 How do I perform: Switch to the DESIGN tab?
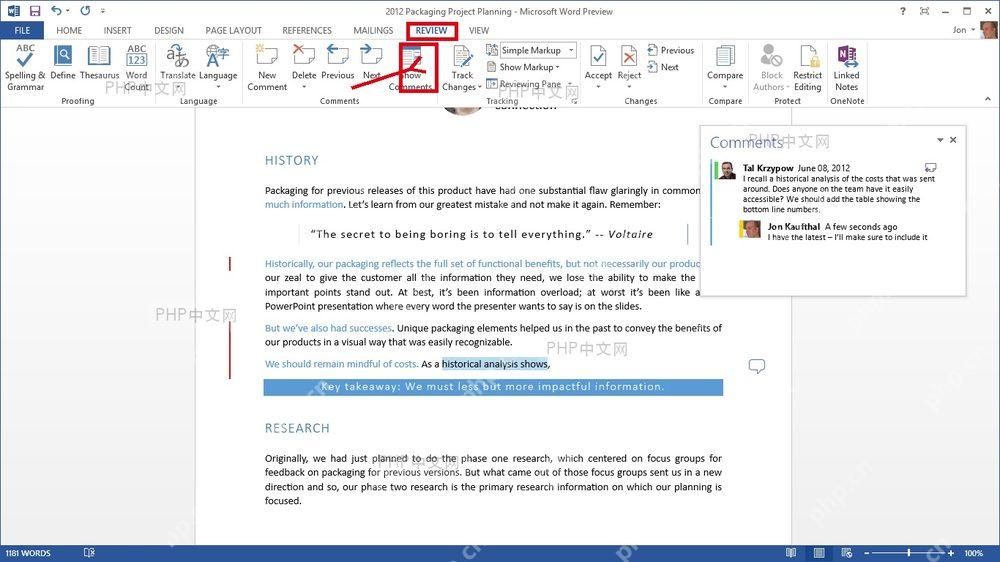169,31
